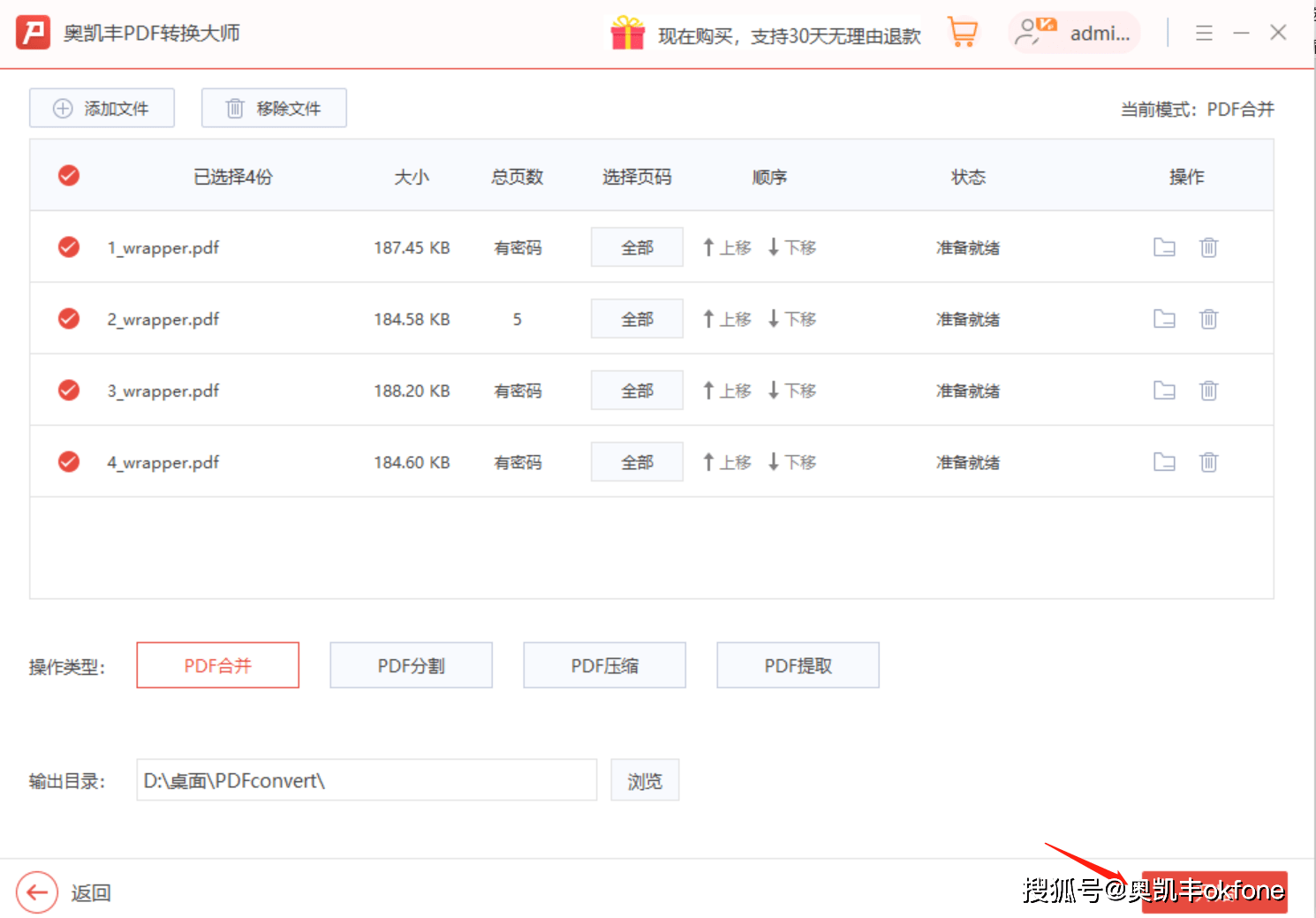This screenshot has height=918, width=1316.
Task: Switch to PDF压缩 operation type
Action: (604, 665)
